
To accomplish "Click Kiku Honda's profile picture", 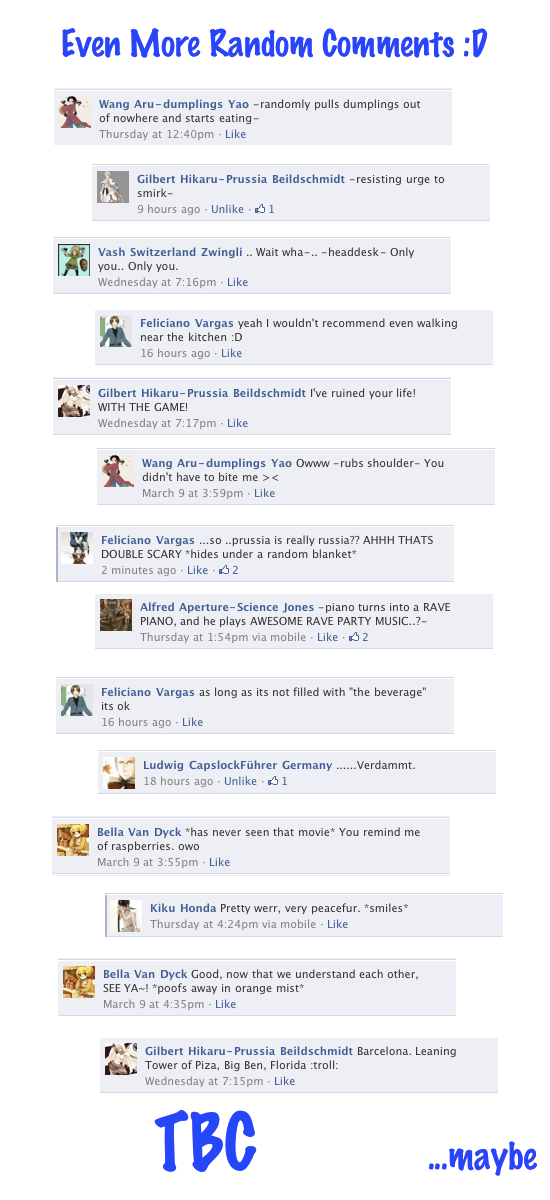I will coord(127,915).
